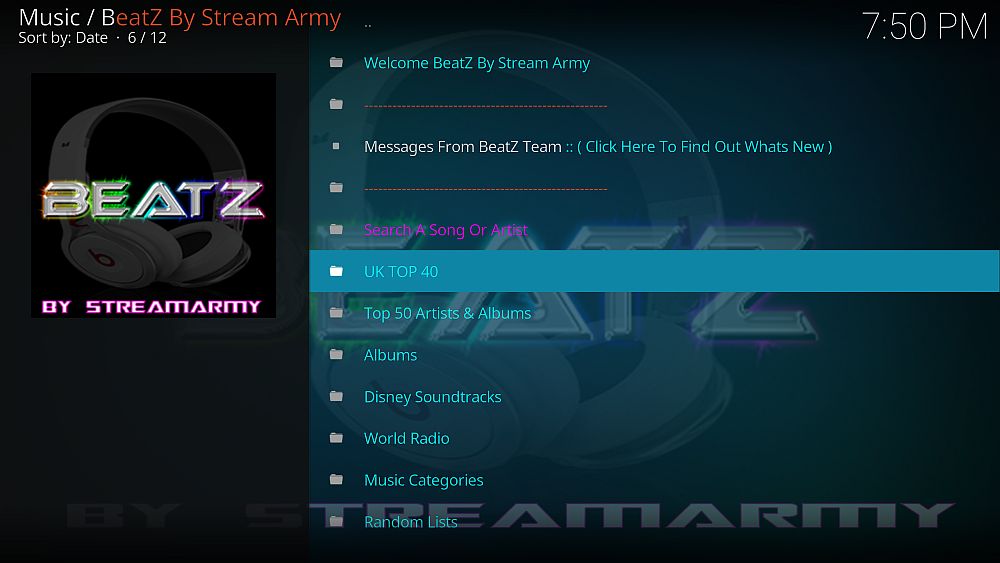Click small square icon beside Messages From BeatZ Team
Screen dimensions: 1000x563
tap(336, 146)
